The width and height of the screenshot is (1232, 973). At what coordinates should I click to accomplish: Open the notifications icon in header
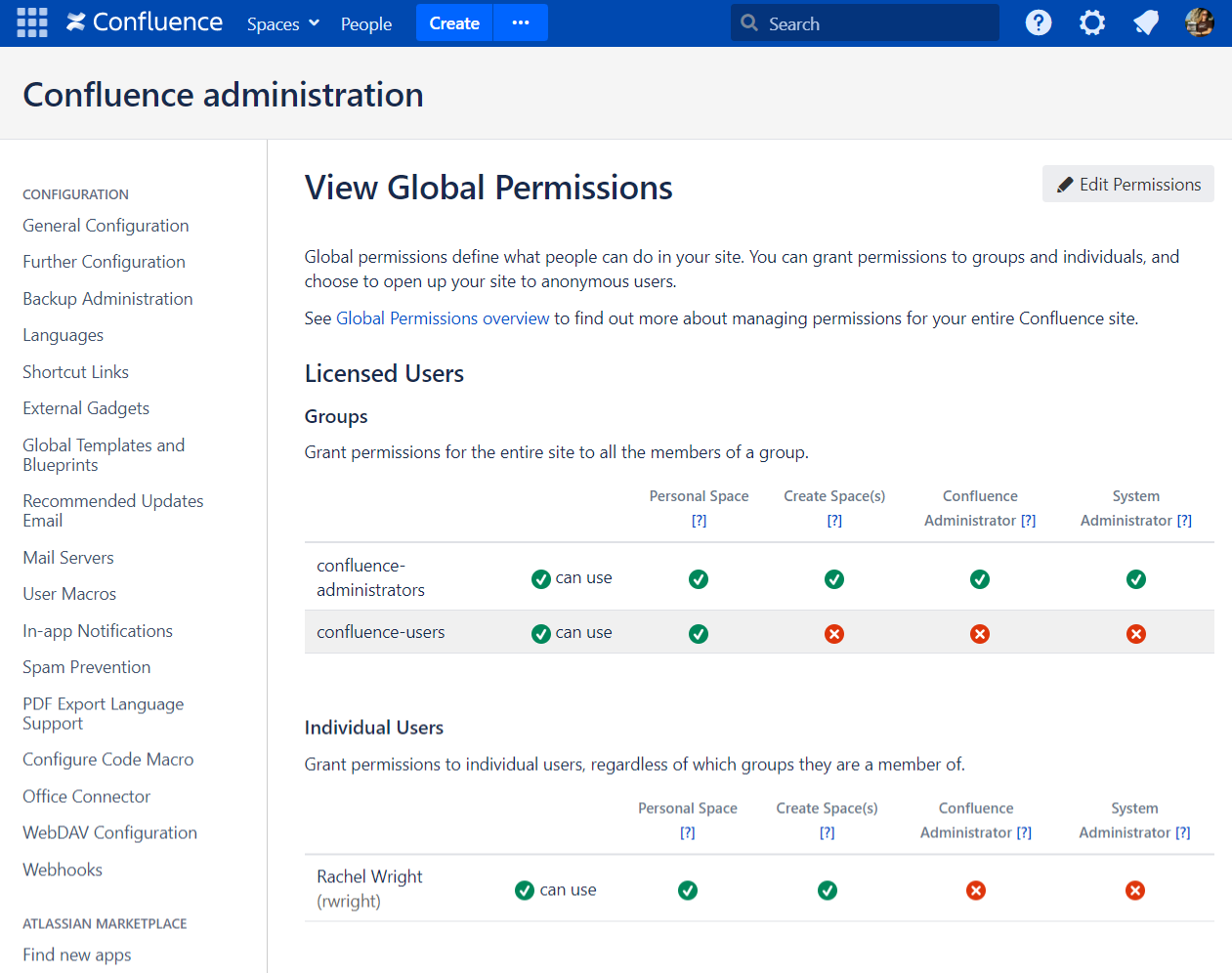(1145, 22)
